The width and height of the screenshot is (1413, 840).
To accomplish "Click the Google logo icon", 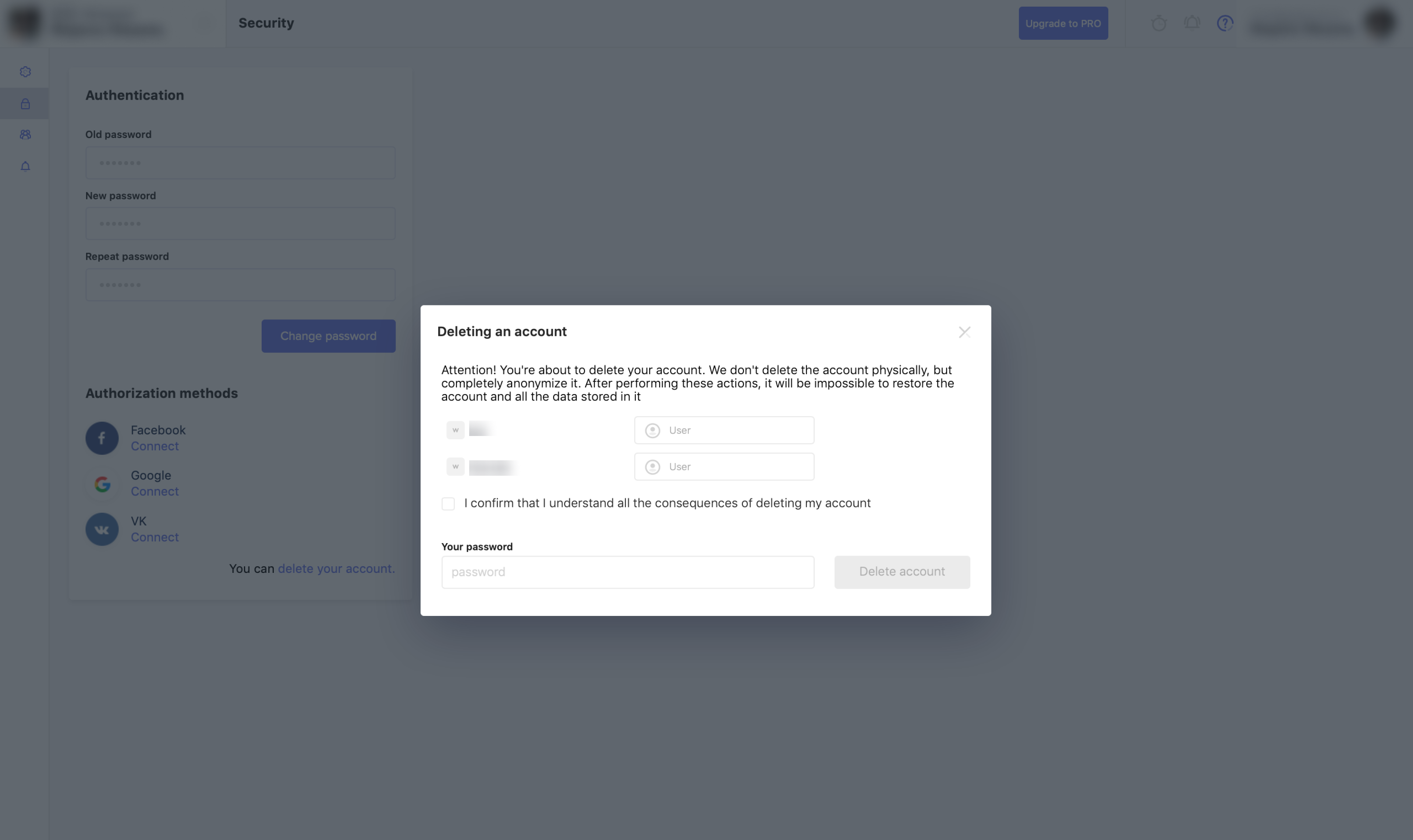I will (102, 484).
